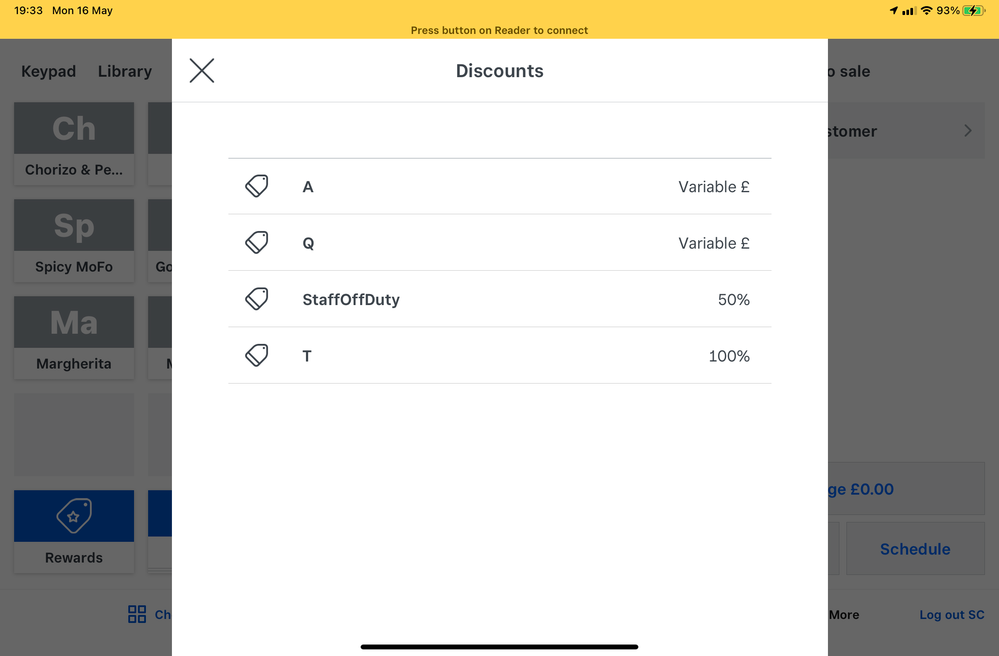Screen dimensions: 999x656
Task: Tap the tag icon beside discount T
Action: click(x=257, y=356)
